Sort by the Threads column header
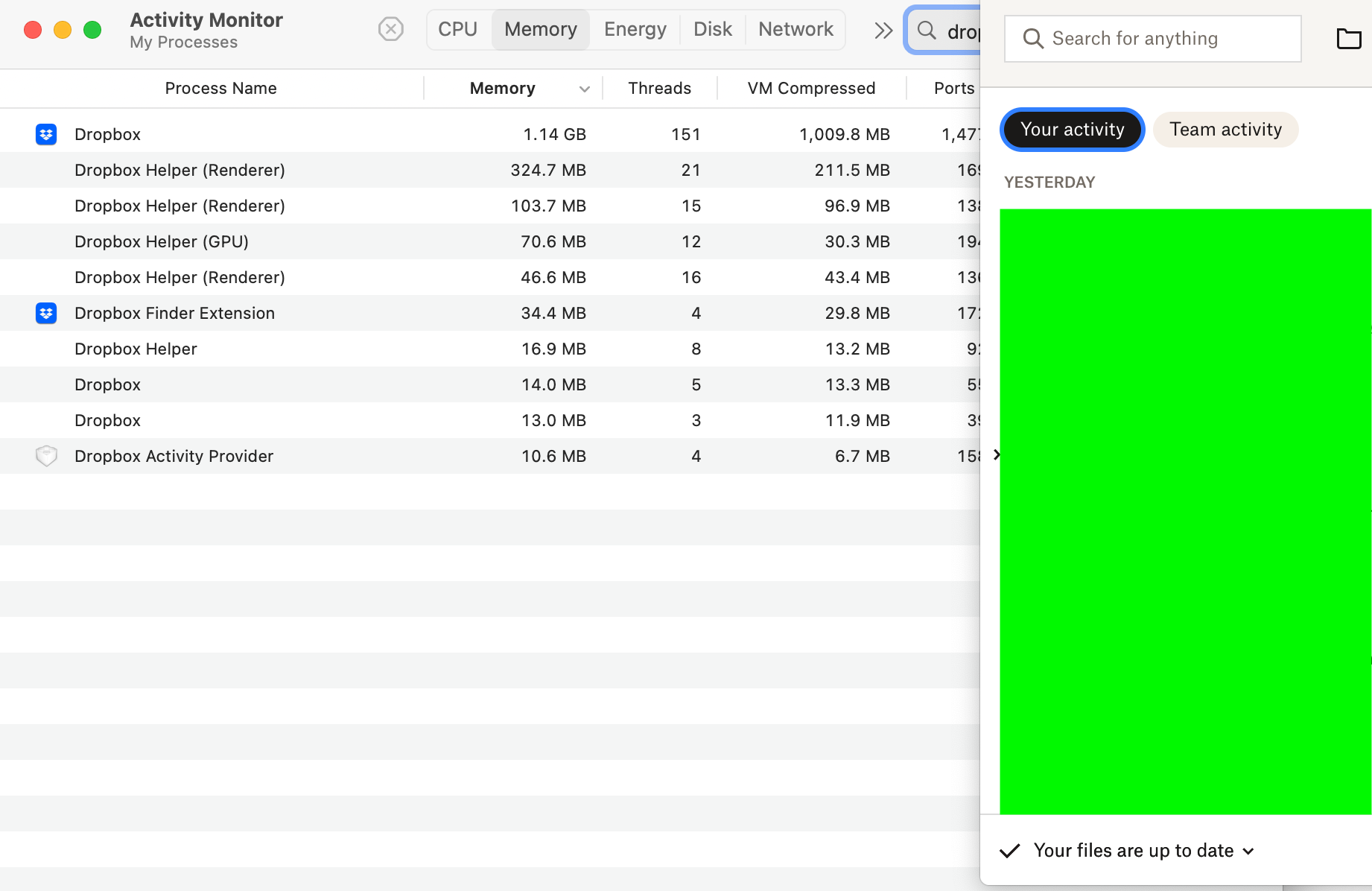Image resolution: width=1372 pixels, height=891 pixels. click(x=660, y=88)
